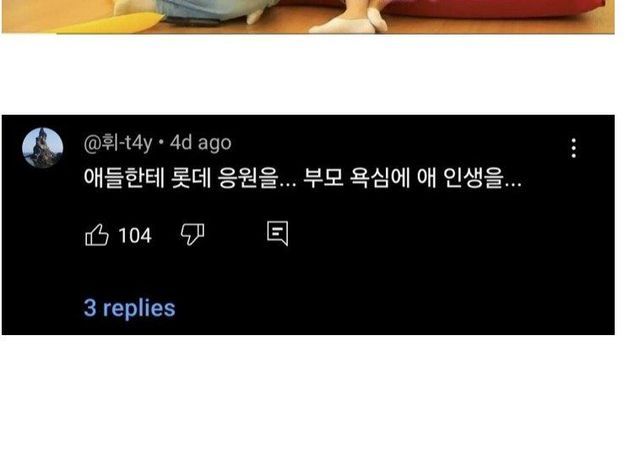Click the reply comment icon
Image resolution: width=640 pixels, height=449 pixels.
(278, 233)
